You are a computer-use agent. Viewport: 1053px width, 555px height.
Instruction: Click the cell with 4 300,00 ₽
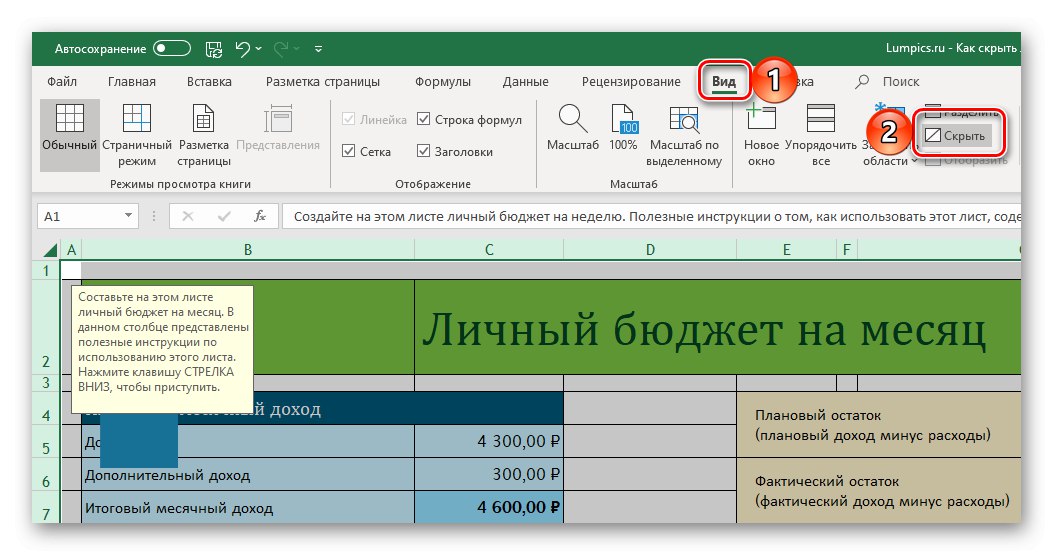coord(489,441)
